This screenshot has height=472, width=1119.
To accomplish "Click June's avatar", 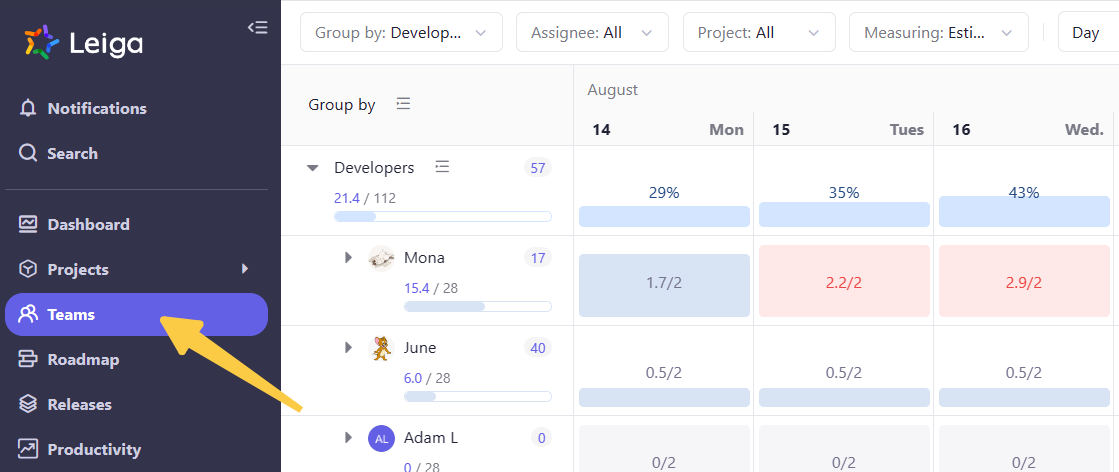I will click(x=381, y=348).
